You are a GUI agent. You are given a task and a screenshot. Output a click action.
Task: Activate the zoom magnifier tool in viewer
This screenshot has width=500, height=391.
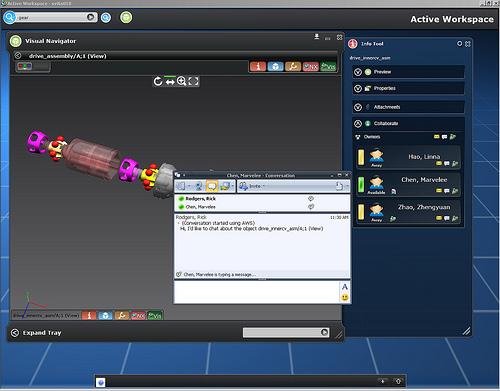182,81
